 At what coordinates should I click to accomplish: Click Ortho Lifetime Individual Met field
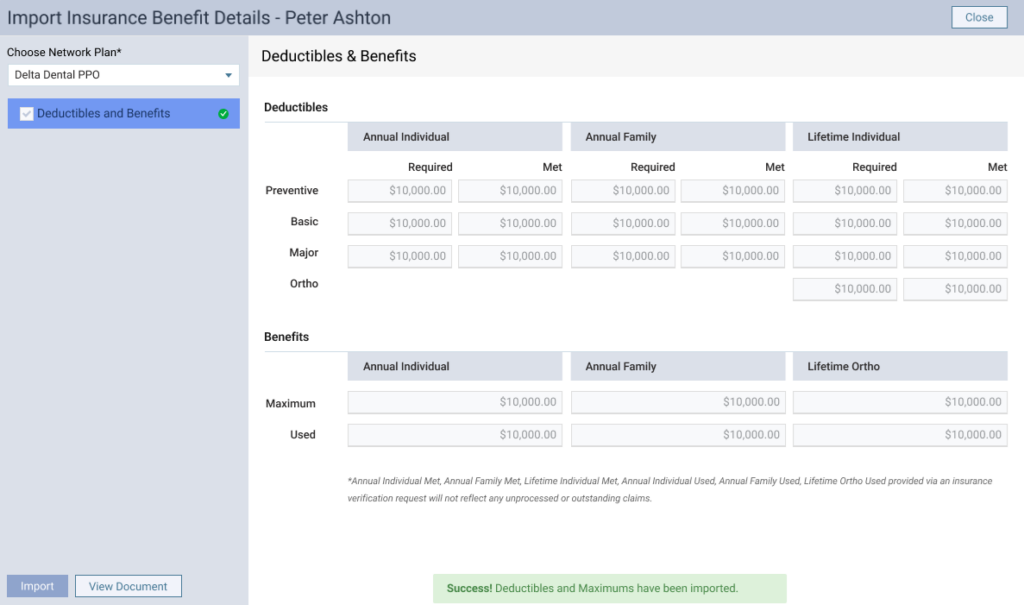click(x=955, y=288)
